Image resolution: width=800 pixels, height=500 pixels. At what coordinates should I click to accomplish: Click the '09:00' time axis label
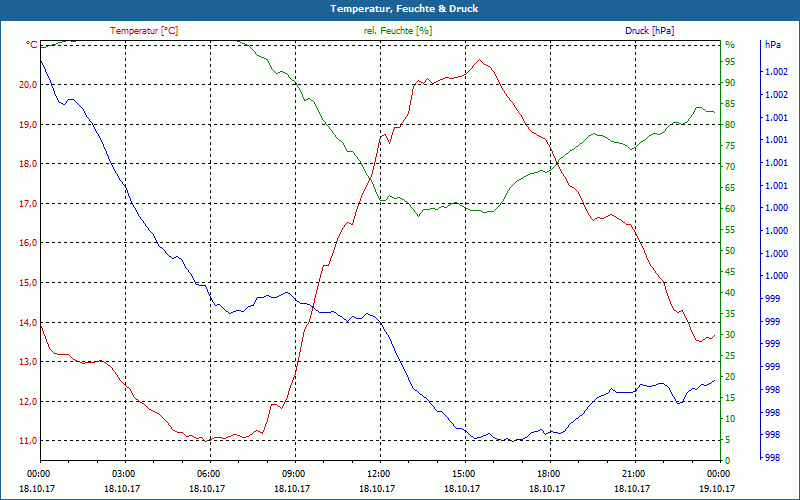pyautogui.click(x=293, y=473)
